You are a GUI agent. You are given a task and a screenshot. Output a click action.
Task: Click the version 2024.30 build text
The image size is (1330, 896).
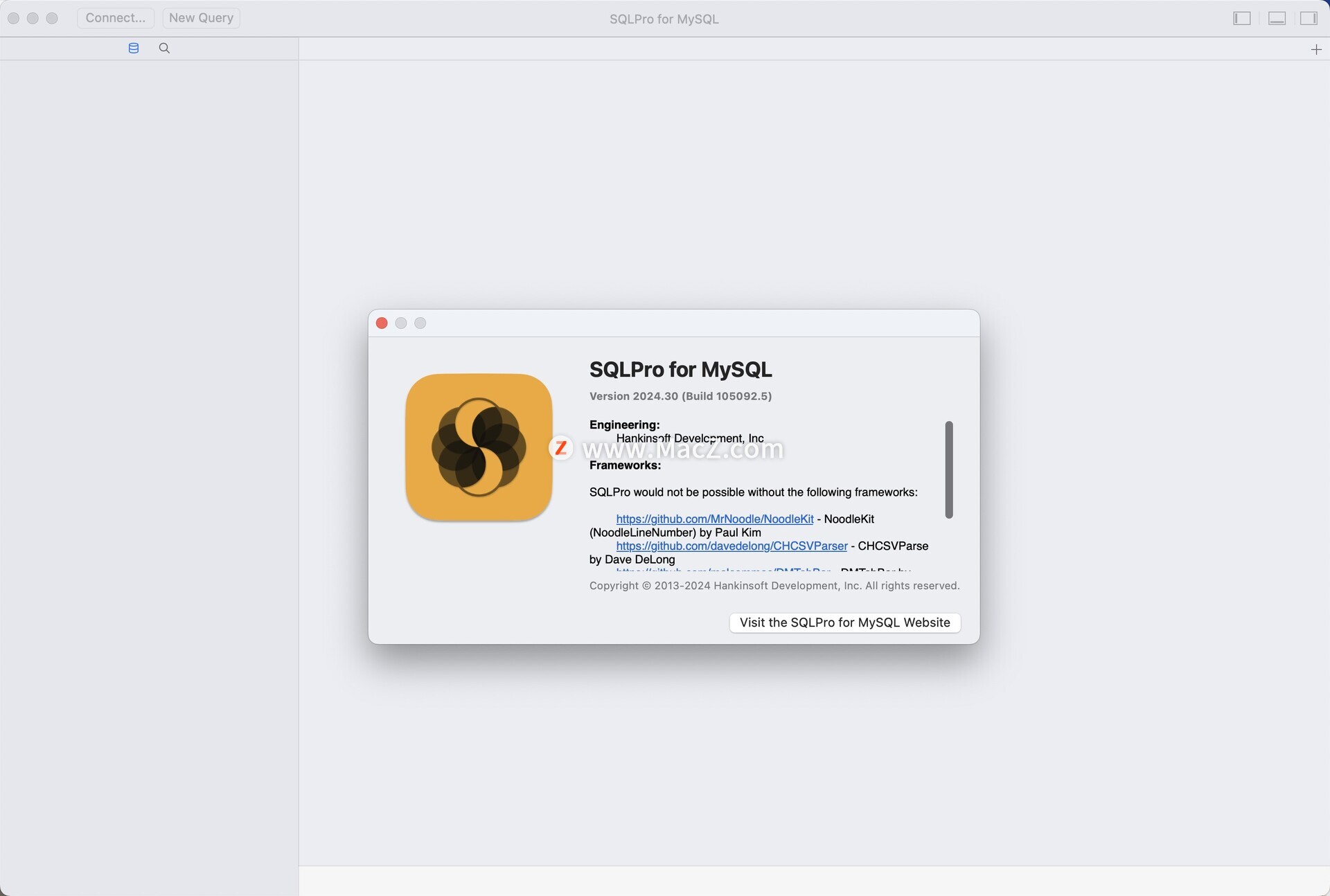[x=680, y=396]
